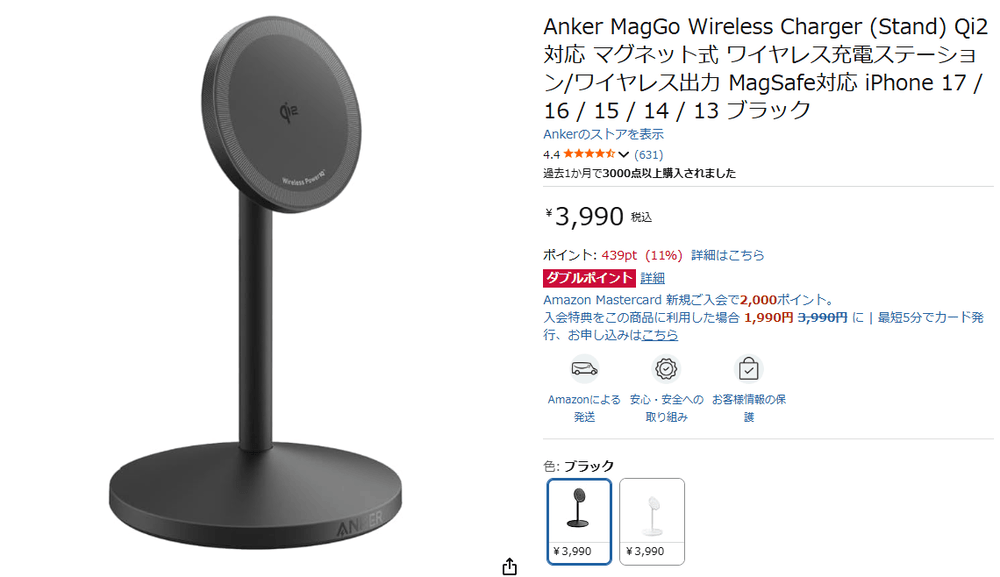This screenshot has height=577, width=1000.
Task: Click the main charger product image
Action: point(256,282)
